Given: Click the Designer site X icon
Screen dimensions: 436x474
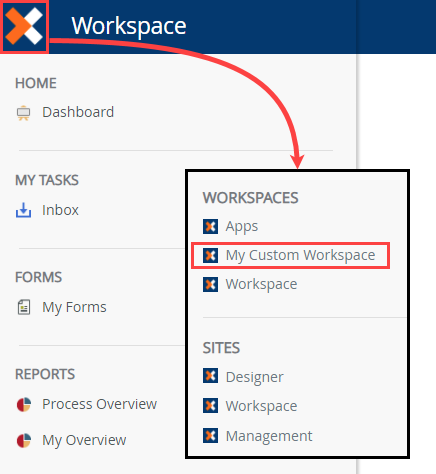Looking at the screenshot, I should [210, 376].
